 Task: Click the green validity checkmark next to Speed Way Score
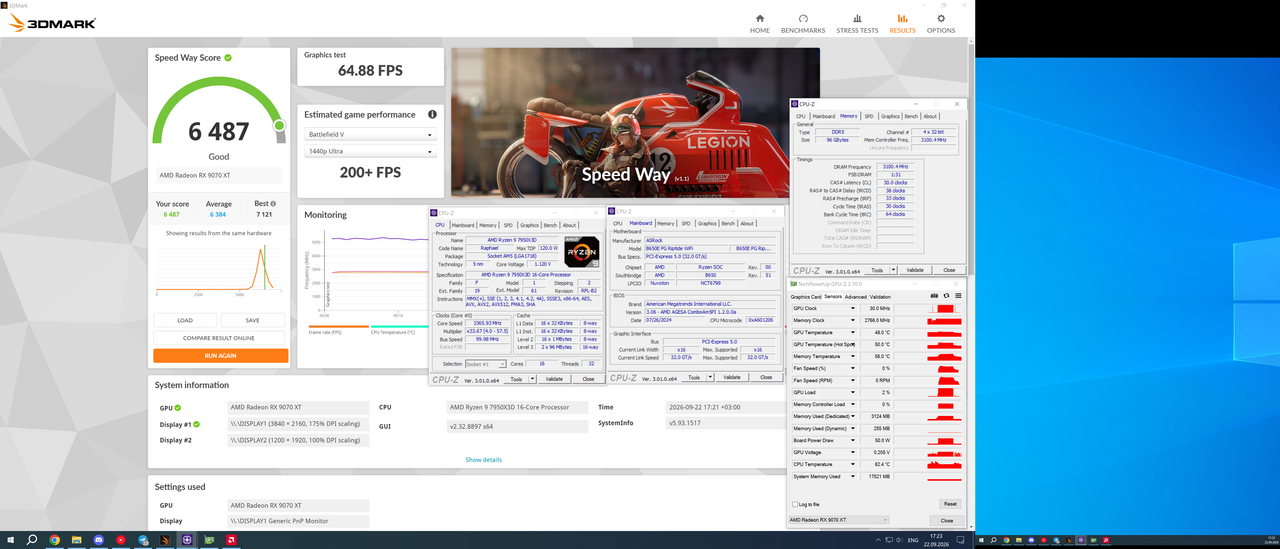[x=228, y=58]
